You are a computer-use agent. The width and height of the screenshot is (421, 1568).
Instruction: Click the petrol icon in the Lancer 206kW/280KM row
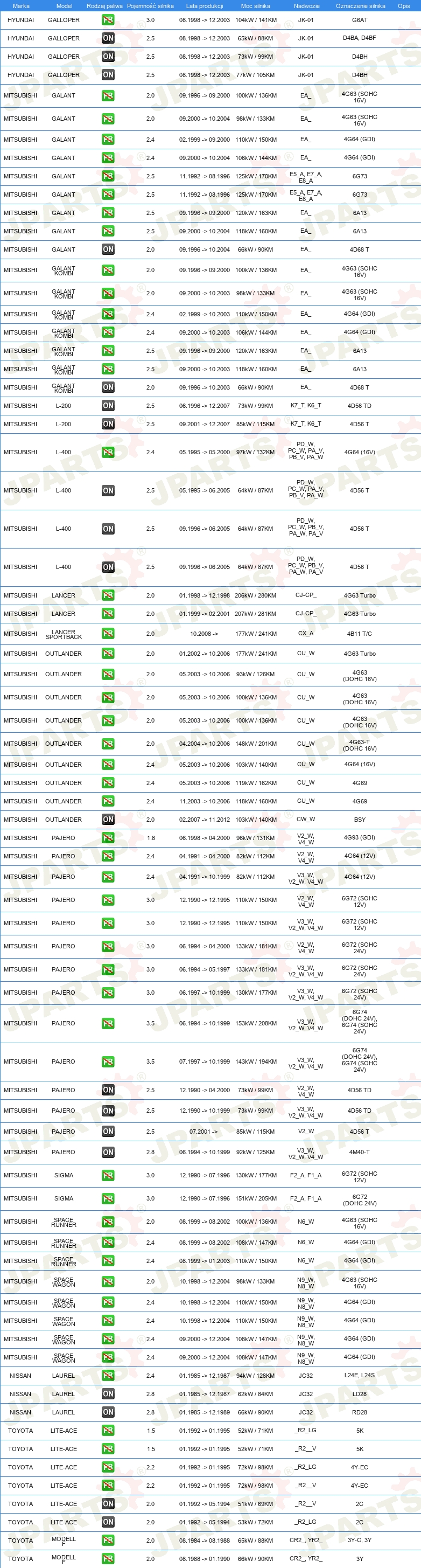108,595
